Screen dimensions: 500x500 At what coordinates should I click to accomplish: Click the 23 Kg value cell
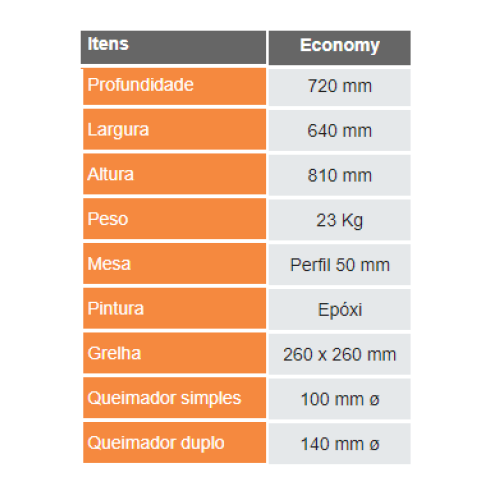point(340,220)
